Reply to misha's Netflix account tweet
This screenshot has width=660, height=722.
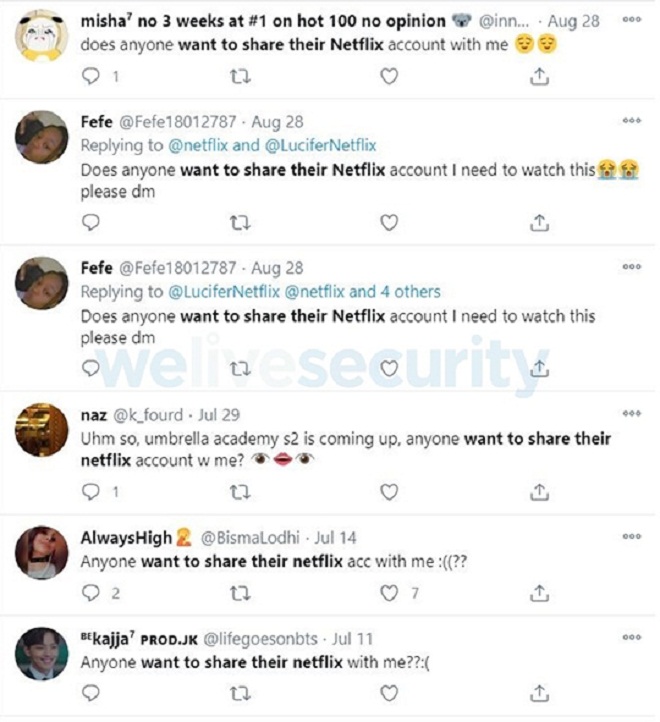point(91,76)
